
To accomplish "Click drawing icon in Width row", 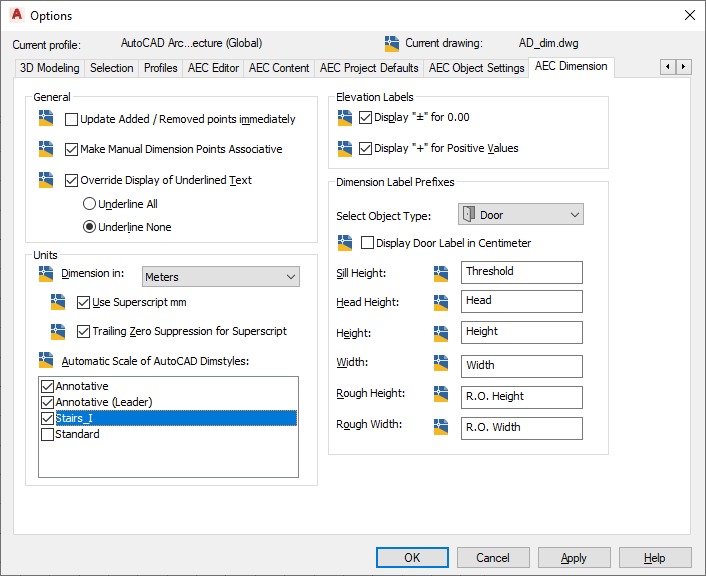I will (x=441, y=363).
